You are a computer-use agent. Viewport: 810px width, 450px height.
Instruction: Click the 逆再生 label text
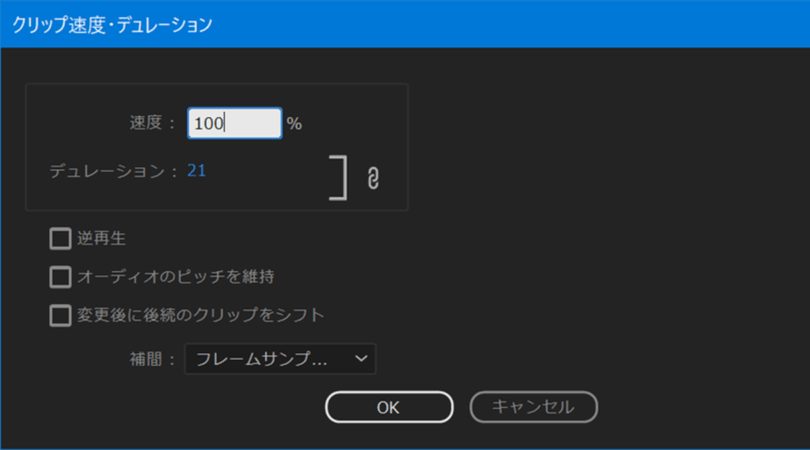pos(101,239)
